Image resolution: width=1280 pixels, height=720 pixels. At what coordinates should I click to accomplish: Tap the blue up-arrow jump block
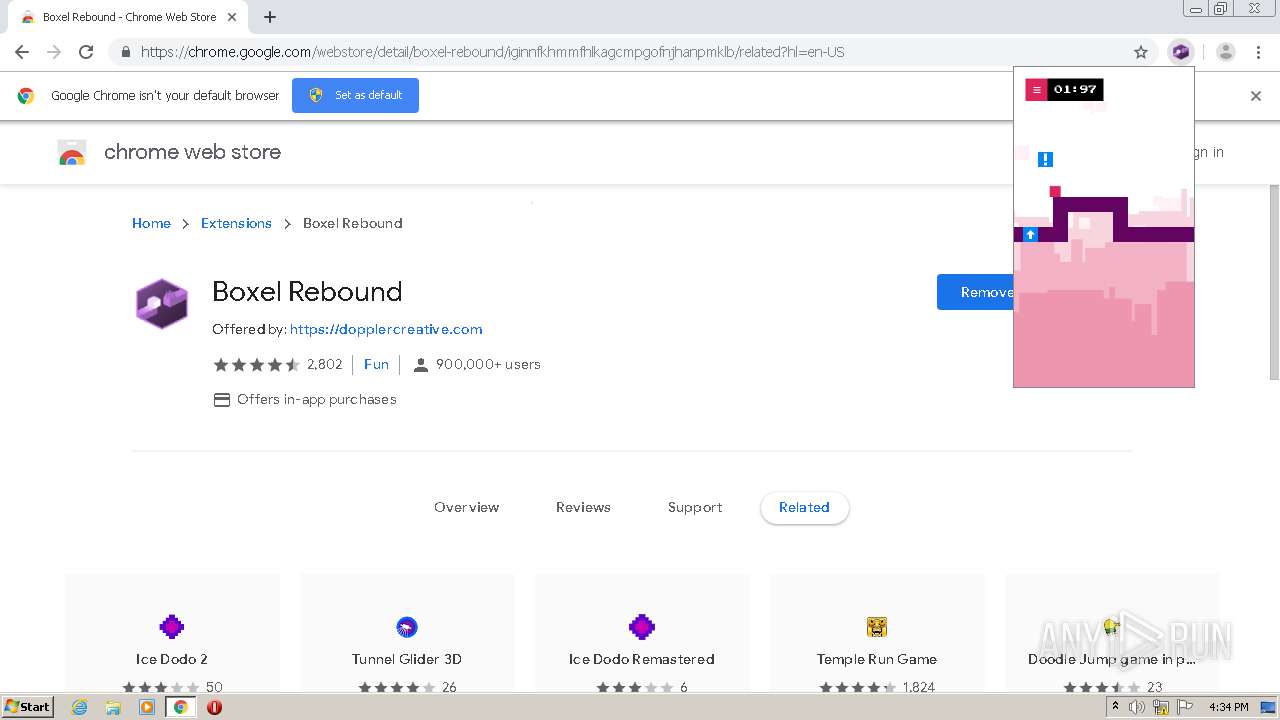1030,234
